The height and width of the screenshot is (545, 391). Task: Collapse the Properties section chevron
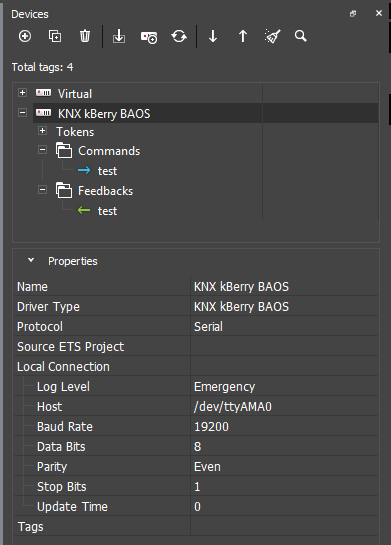(x=31, y=260)
